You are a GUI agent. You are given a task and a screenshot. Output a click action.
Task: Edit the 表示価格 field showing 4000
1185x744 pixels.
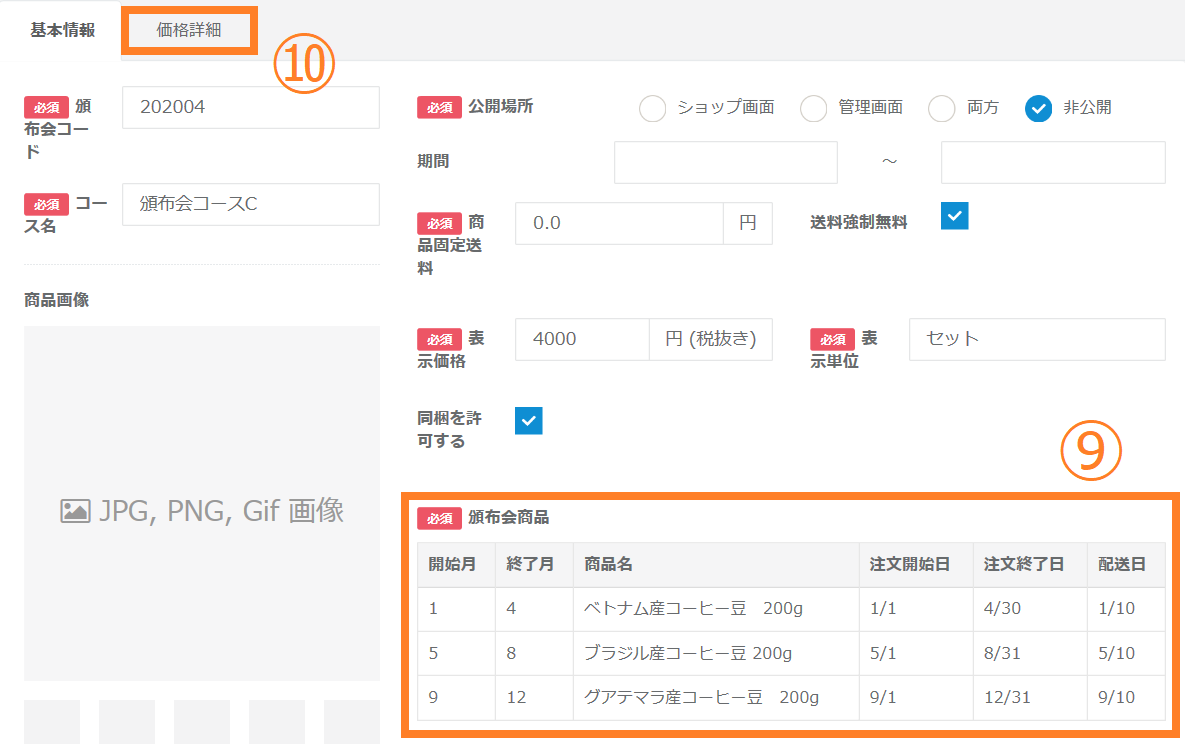click(582, 339)
